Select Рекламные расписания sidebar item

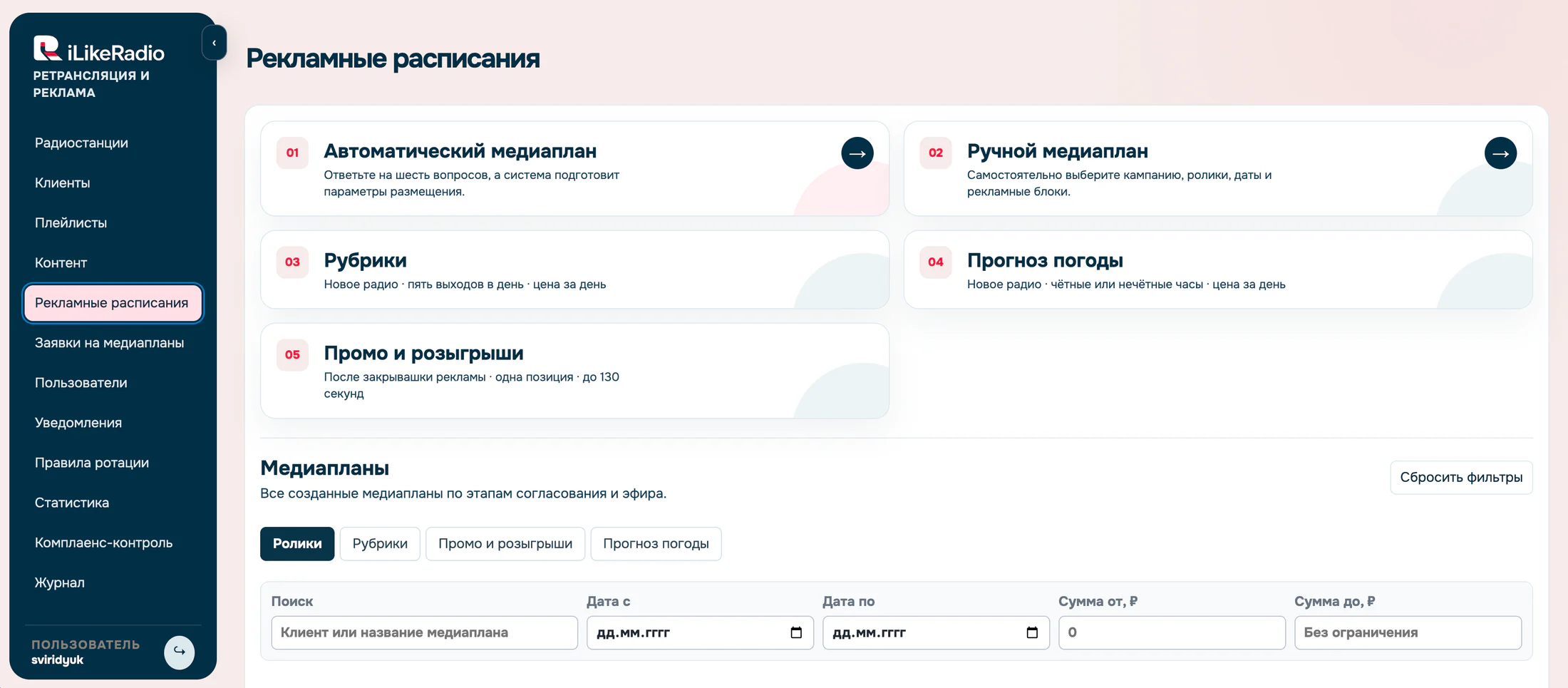click(113, 303)
